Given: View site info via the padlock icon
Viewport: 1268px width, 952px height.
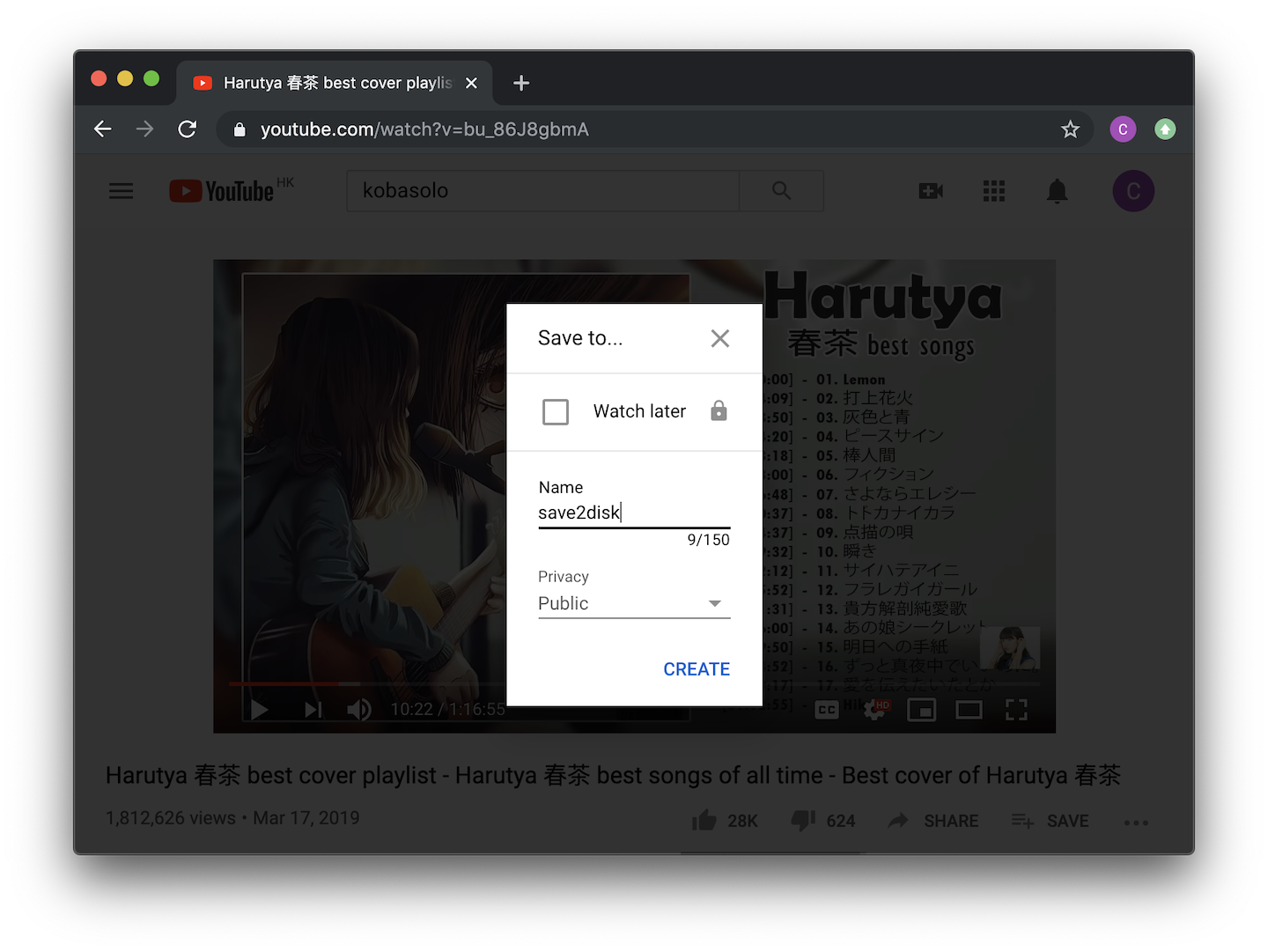Looking at the screenshot, I should 240,129.
